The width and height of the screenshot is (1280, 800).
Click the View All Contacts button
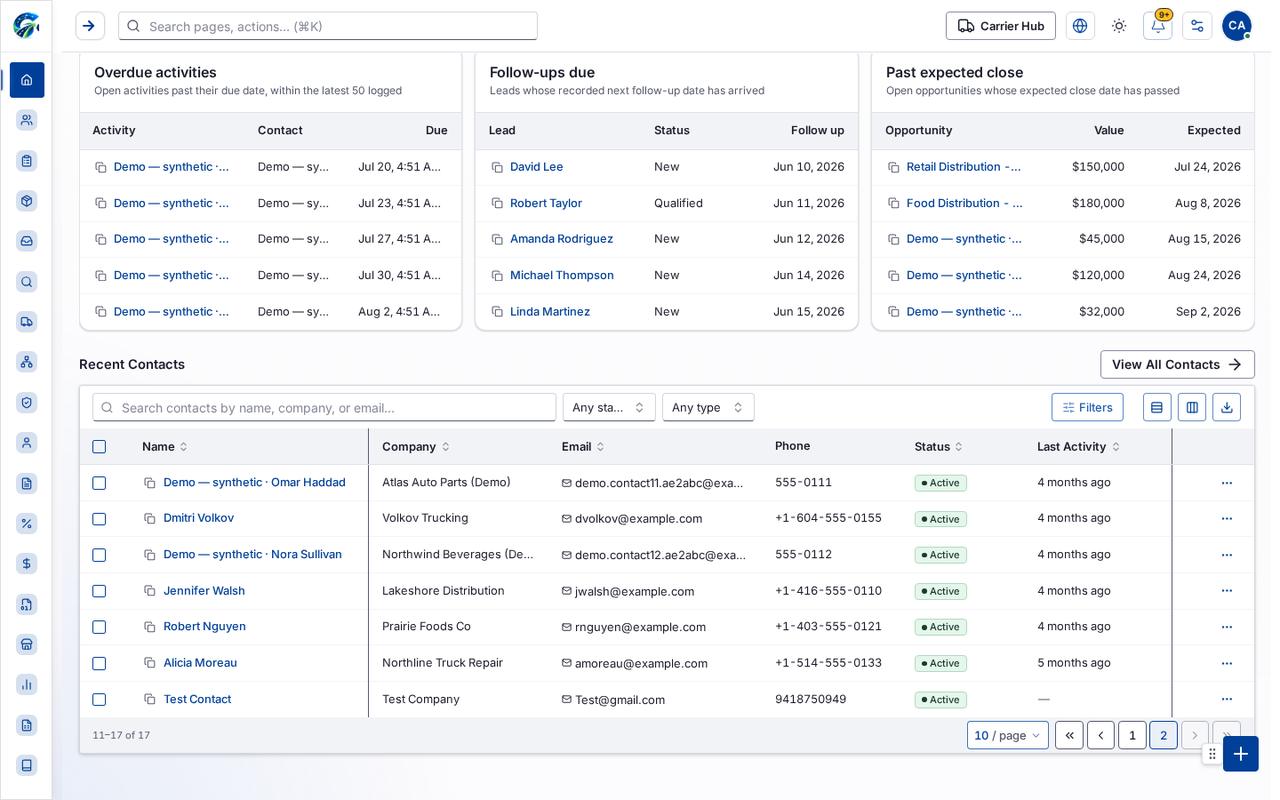click(1177, 364)
